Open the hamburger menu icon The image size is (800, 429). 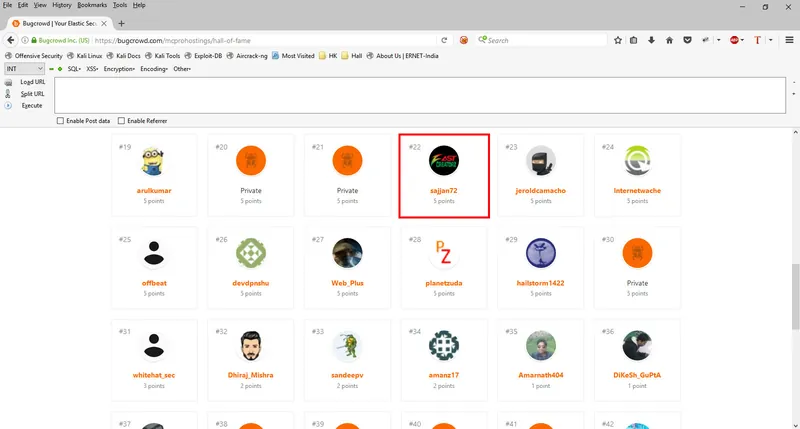coord(789,40)
